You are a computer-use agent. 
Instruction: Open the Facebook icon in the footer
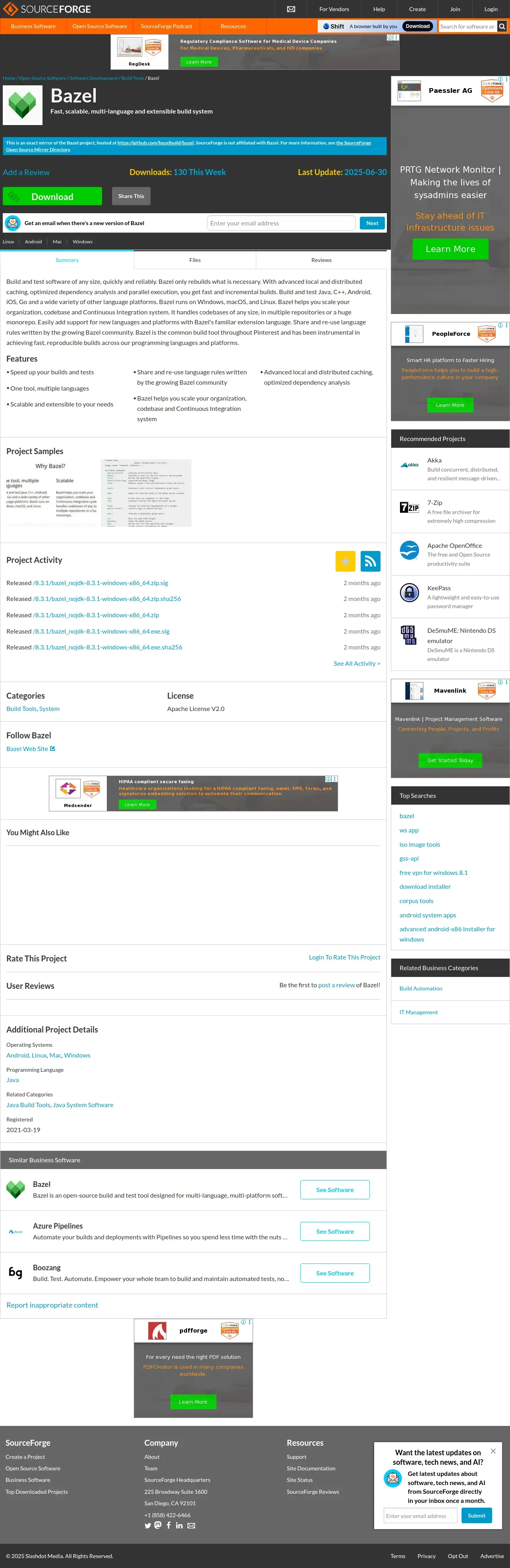(169, 1525)
